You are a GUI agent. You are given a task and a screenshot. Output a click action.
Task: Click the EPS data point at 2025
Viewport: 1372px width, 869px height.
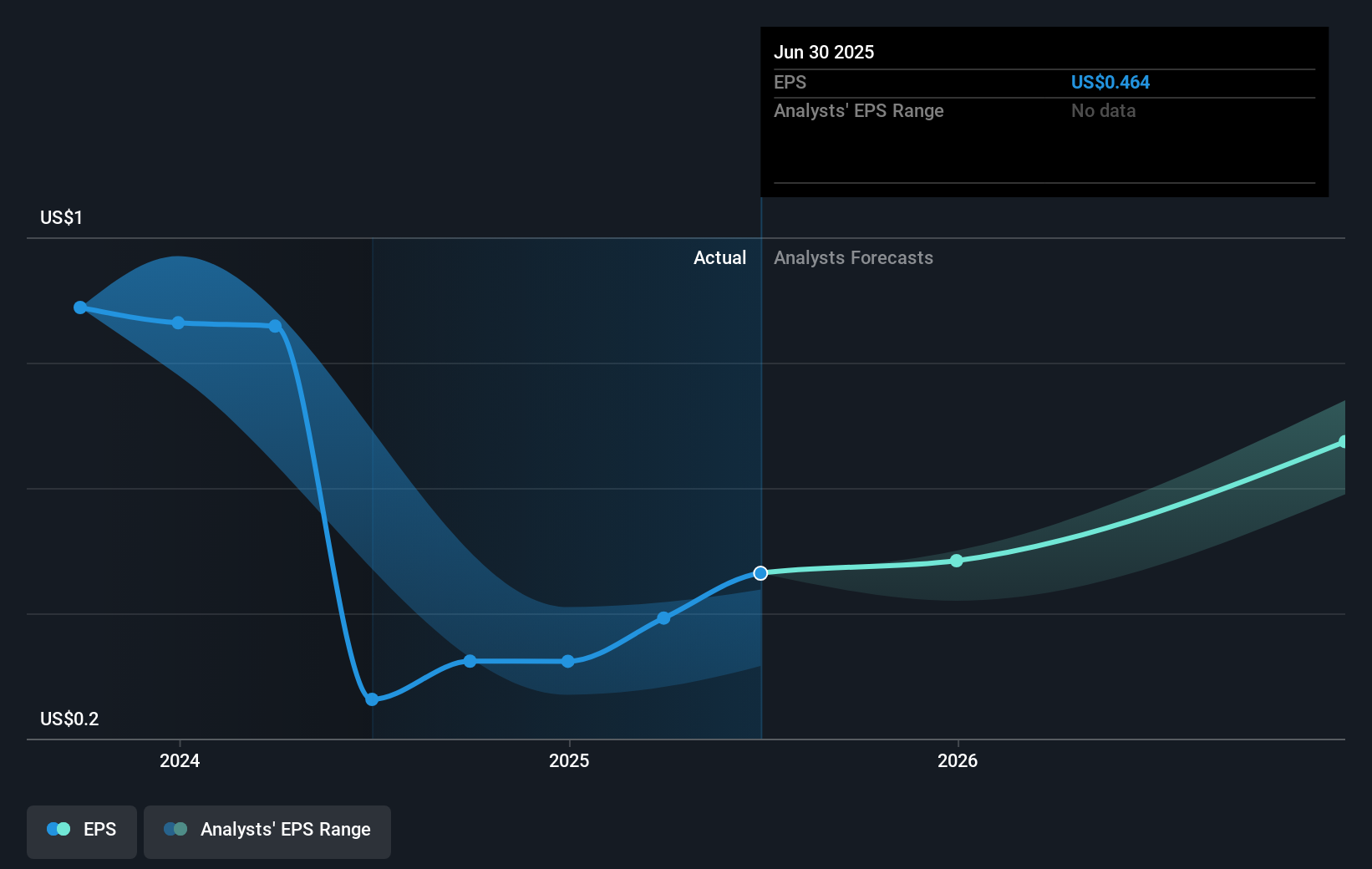(568, 661)
